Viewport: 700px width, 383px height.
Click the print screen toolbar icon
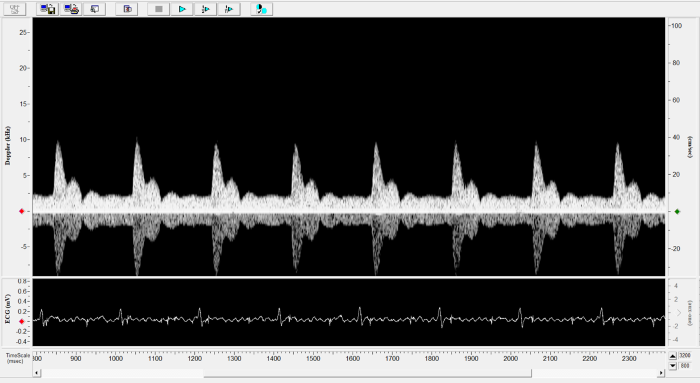[x=71, y=9]
